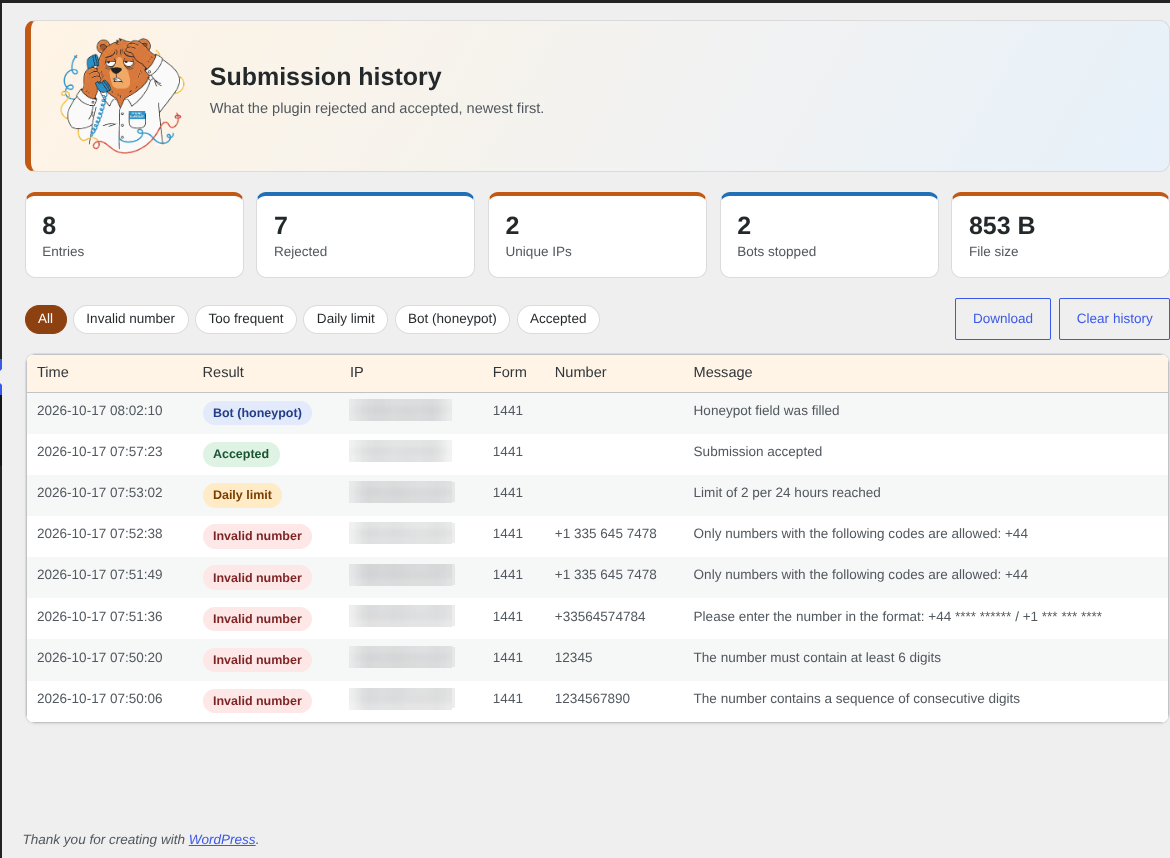This screenshot has height=858, width=1170.
Task: Click Invalid number badge at 07:50:06
Action: click(x=257, y=701)
